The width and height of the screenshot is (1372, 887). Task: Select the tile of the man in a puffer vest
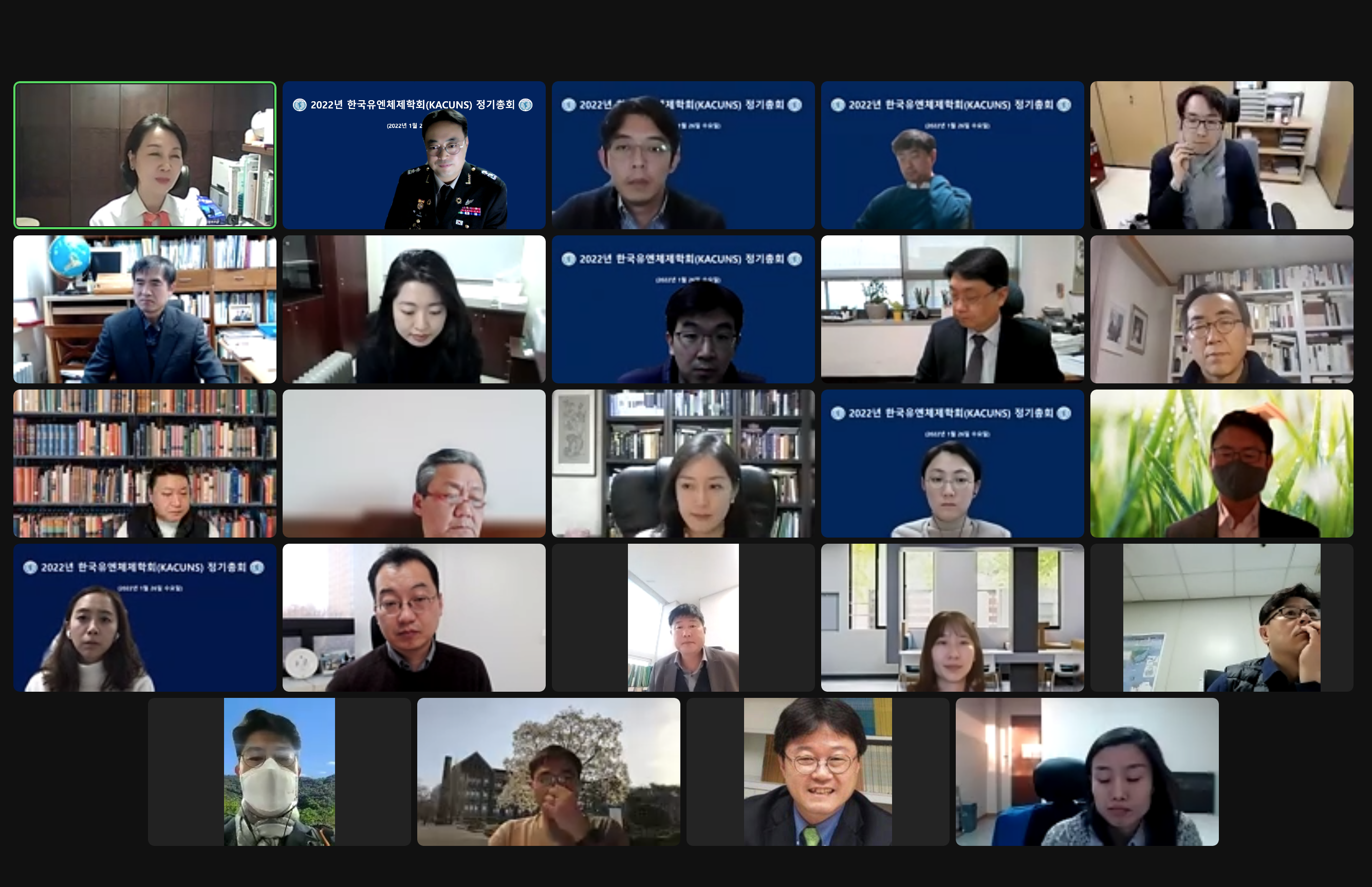[x=1221, y=617]
